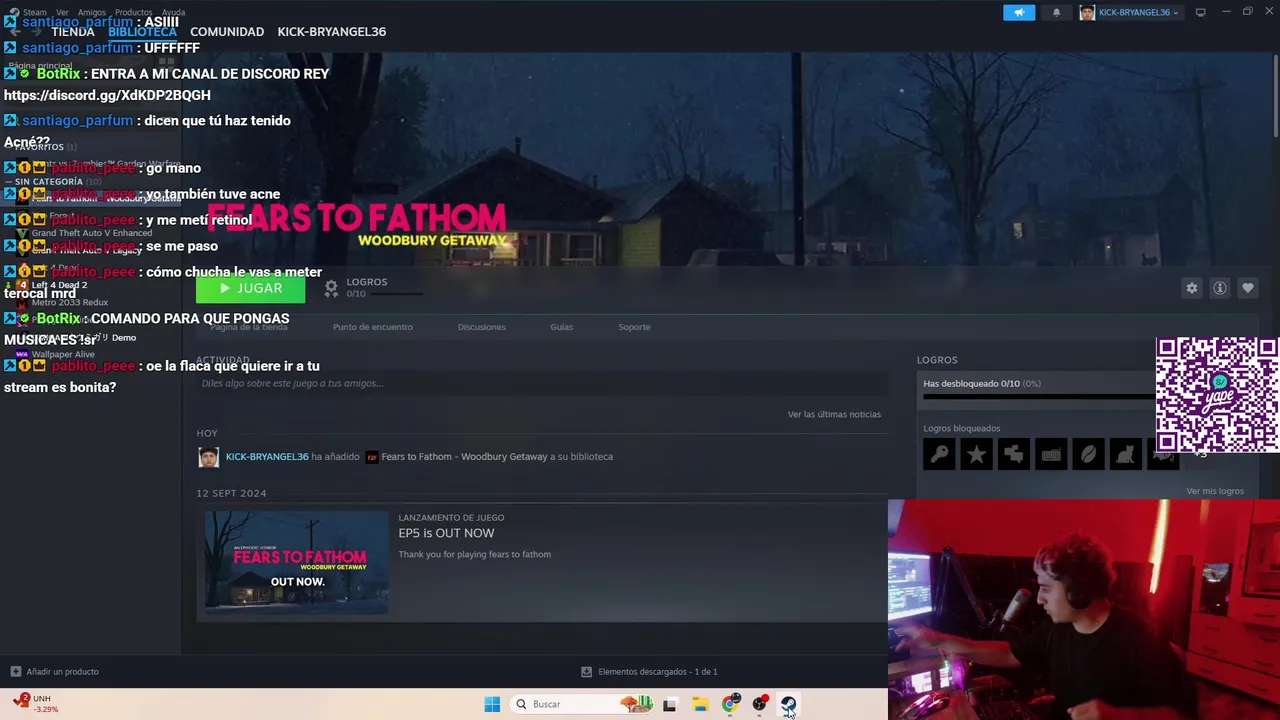This screenshot has width=1280, height=720.
Task: Select the star locked achievement icon
Action: [x=976, y=455]
